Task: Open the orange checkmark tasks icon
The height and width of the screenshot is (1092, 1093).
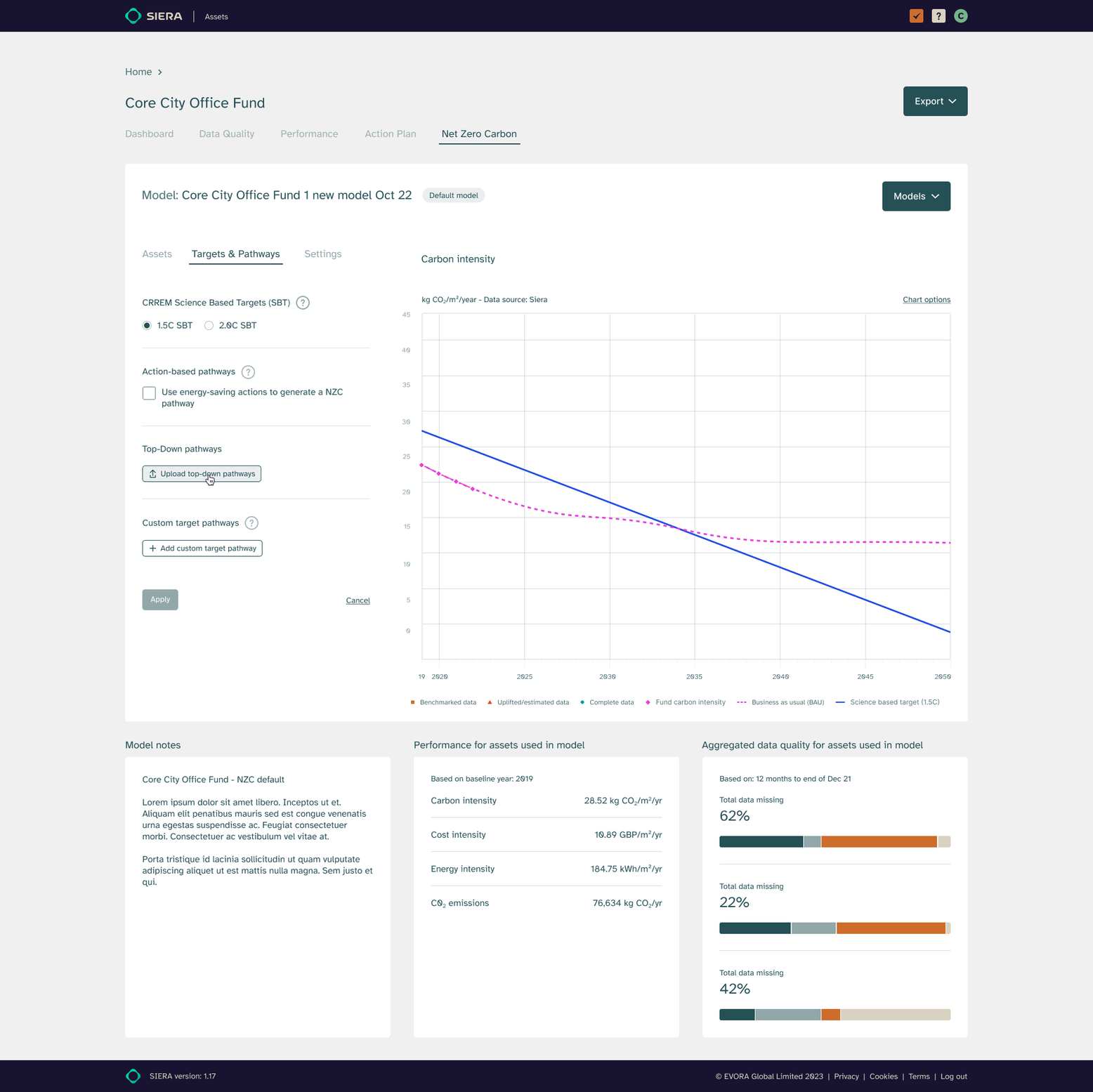Action: click(x=916, y=16)
